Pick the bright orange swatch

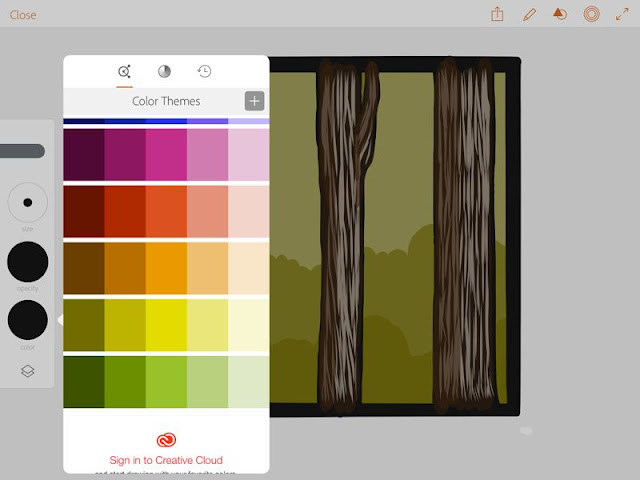(x=166, y=268)
